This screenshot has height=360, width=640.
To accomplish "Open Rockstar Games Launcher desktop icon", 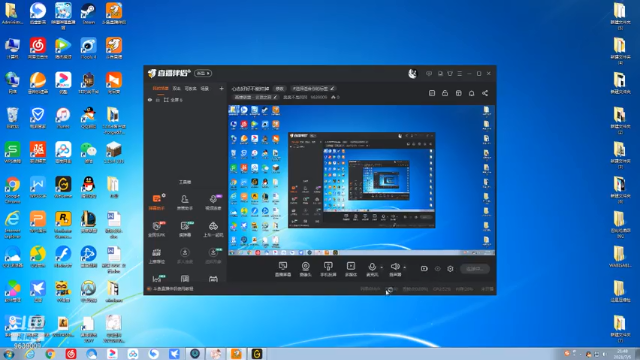I will (x=63, y=224).
